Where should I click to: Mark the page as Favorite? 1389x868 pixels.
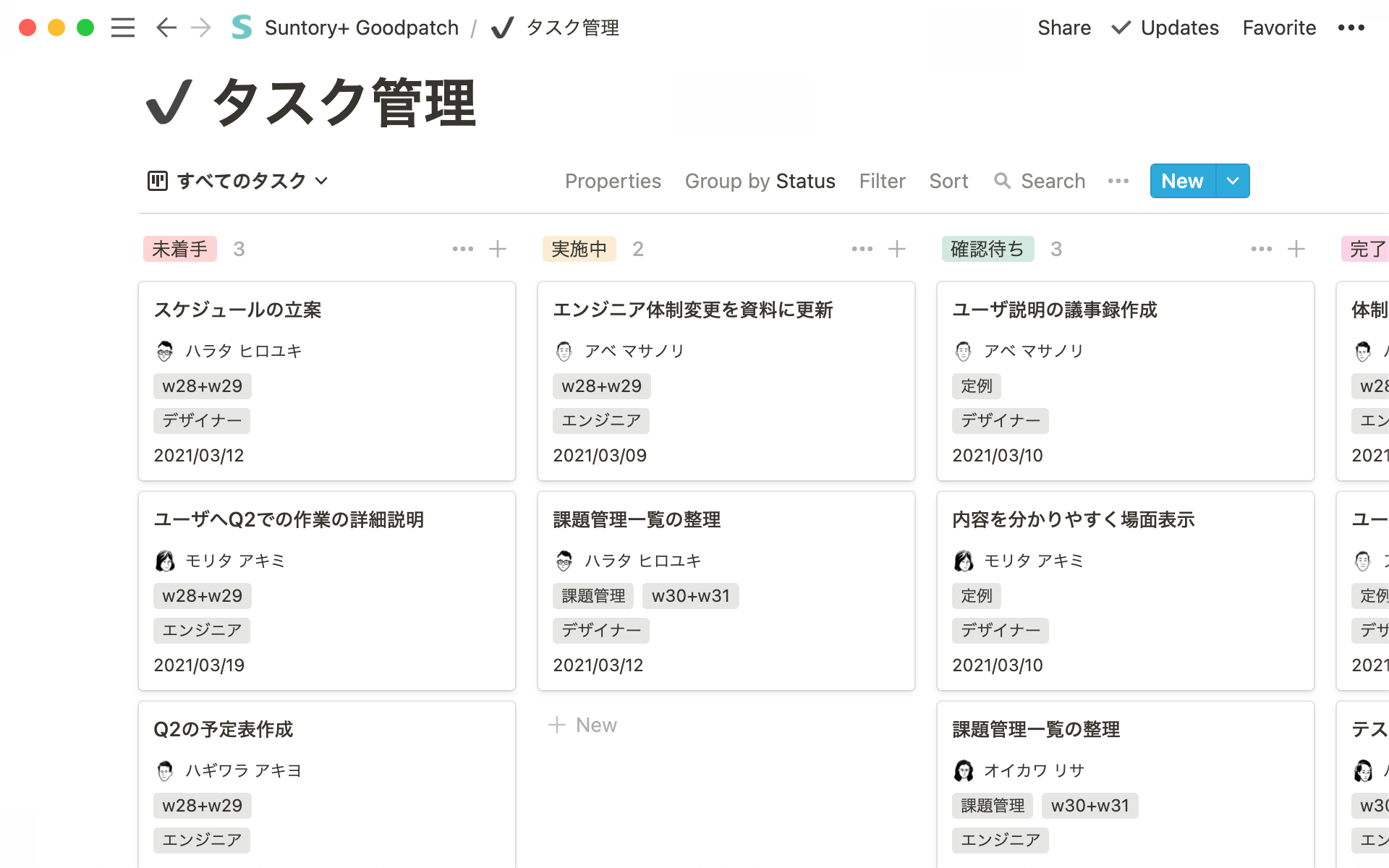pos(1279,27)
